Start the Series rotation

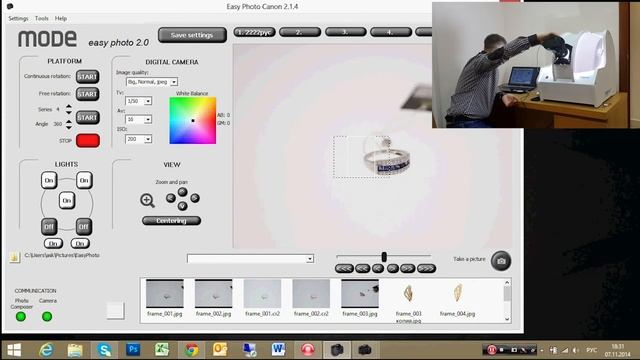tap(87, 118)
